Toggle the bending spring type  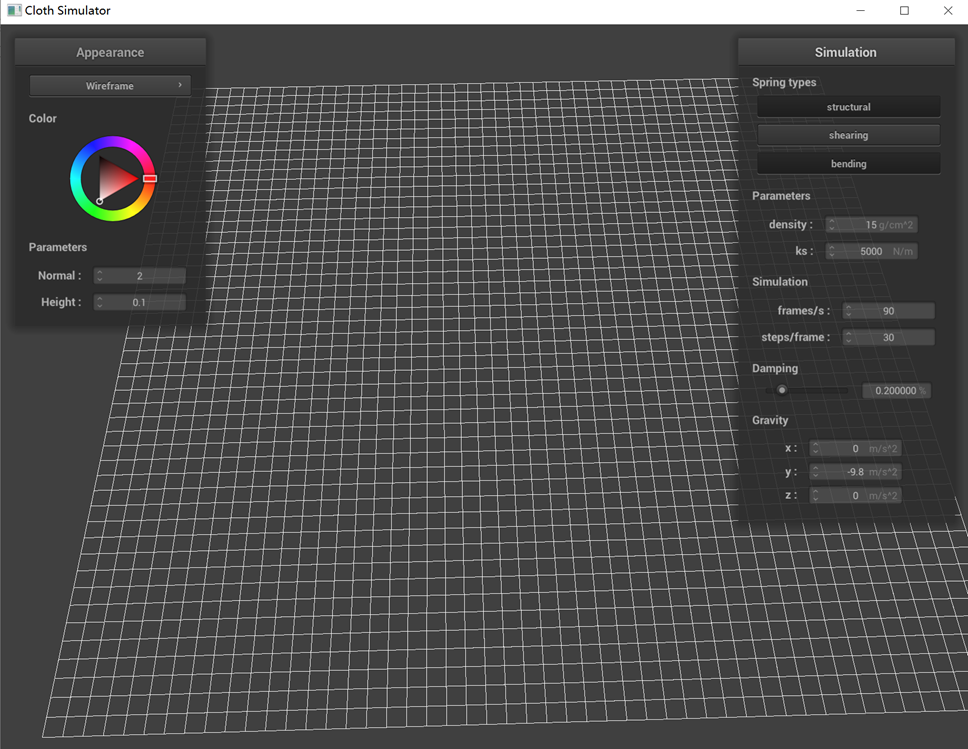848,163
